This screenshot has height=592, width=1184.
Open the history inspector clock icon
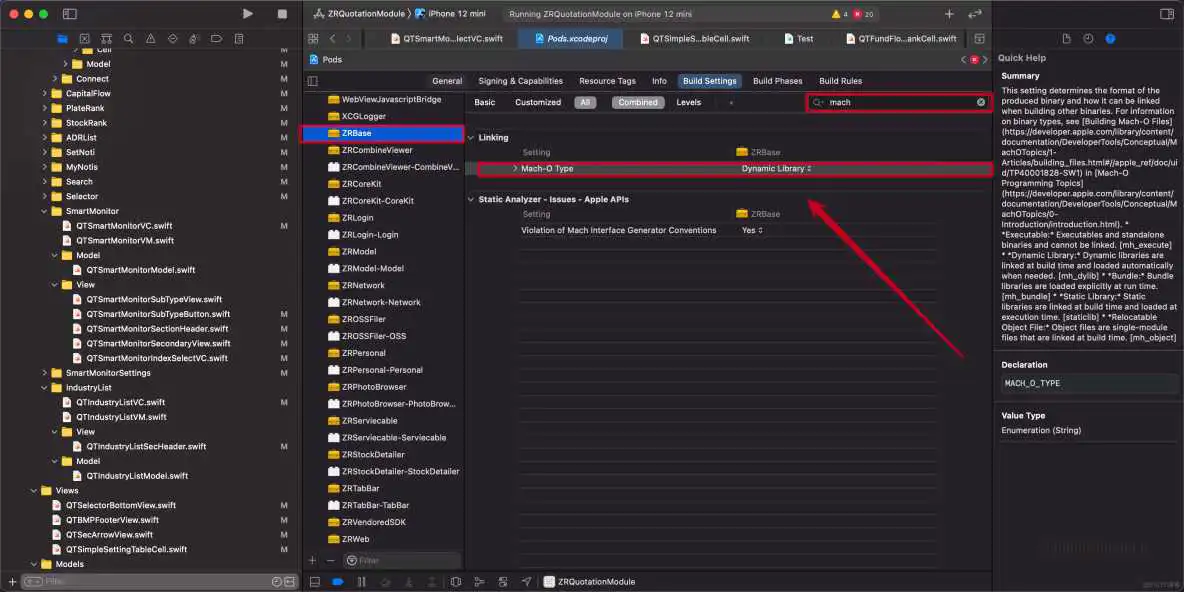tap(1088, 39)
